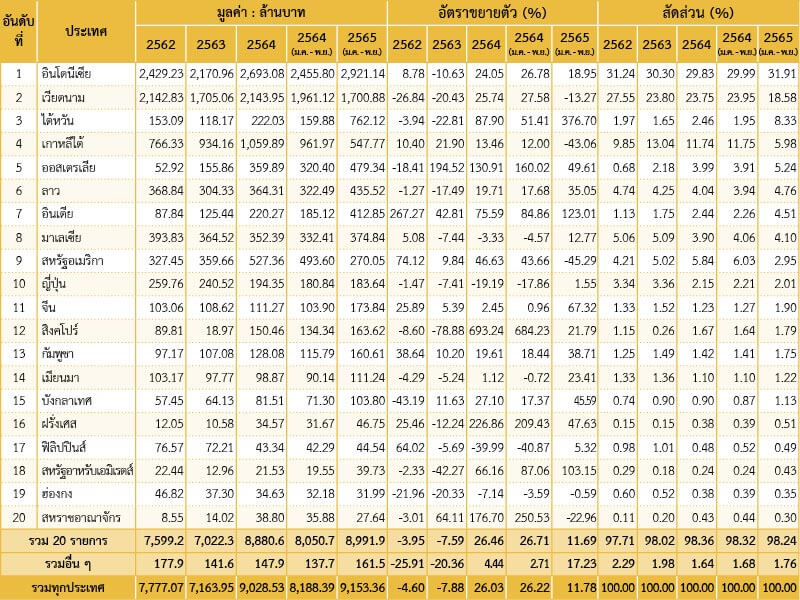Click the "รวมอื่น ๆ" summary label
The height and width of the screenshot is (600, 800).
coord(68,564)
